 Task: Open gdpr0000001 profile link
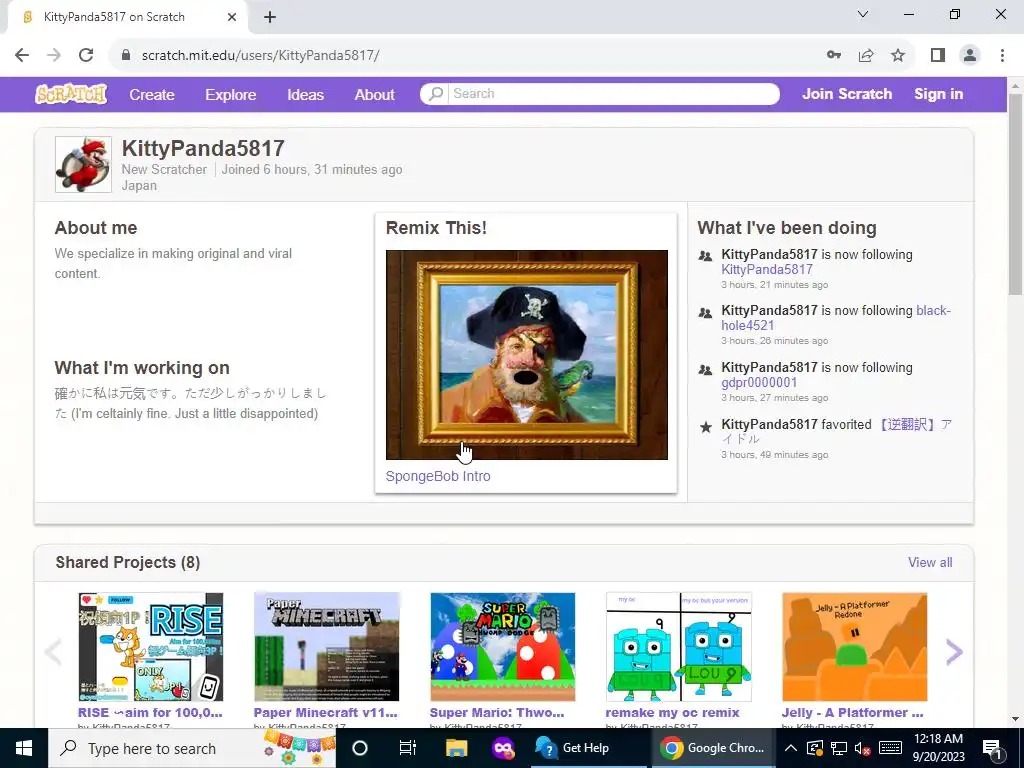(759, 382)
